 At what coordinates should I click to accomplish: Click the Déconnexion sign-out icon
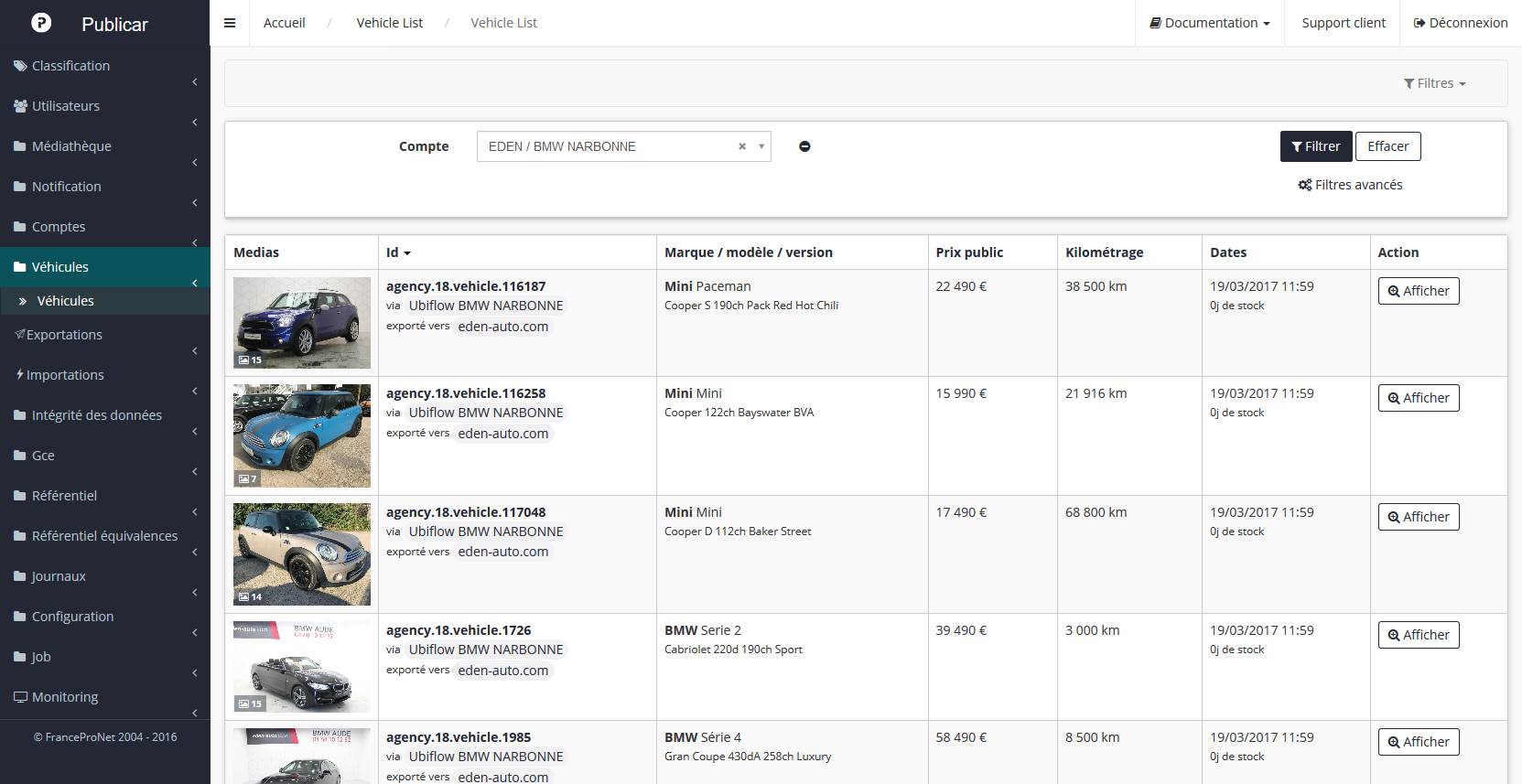(x=1419, y=23)
